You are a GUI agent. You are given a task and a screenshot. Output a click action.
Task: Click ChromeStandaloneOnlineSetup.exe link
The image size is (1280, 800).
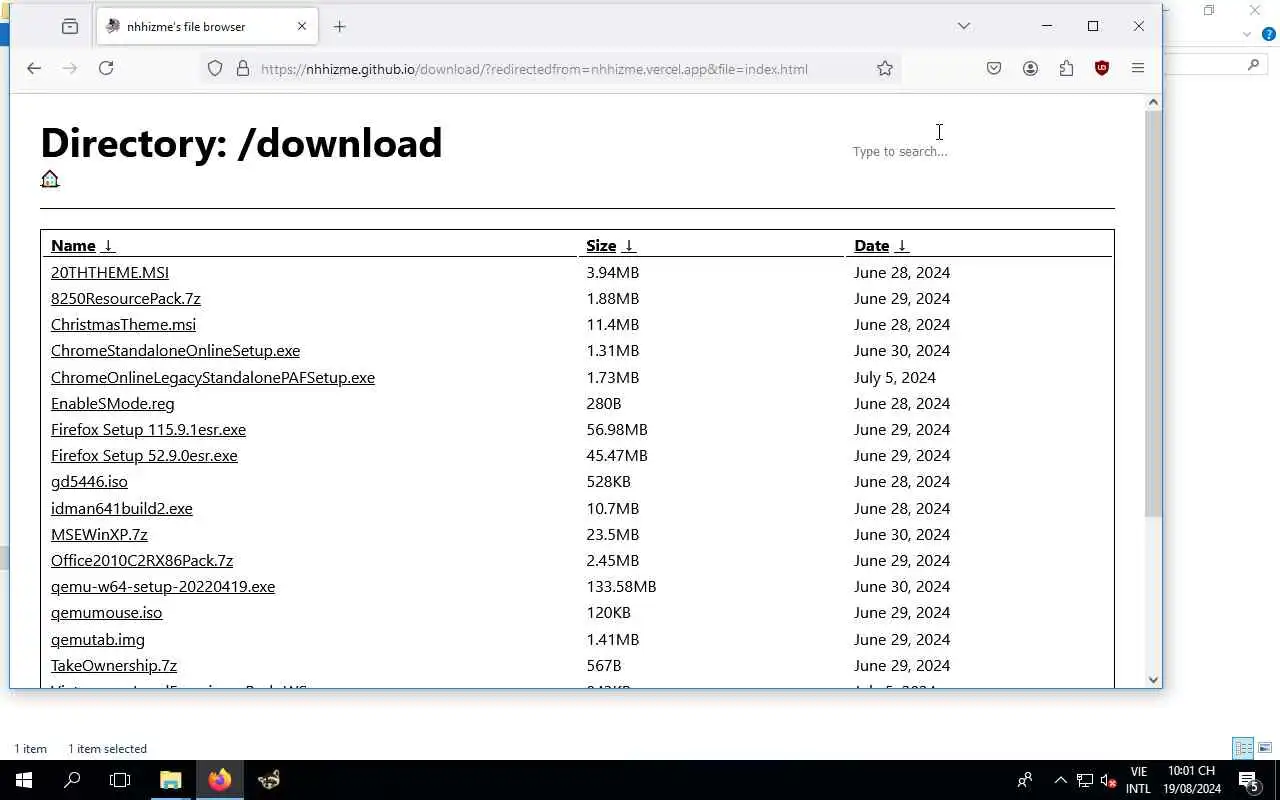tap(175, 350)
